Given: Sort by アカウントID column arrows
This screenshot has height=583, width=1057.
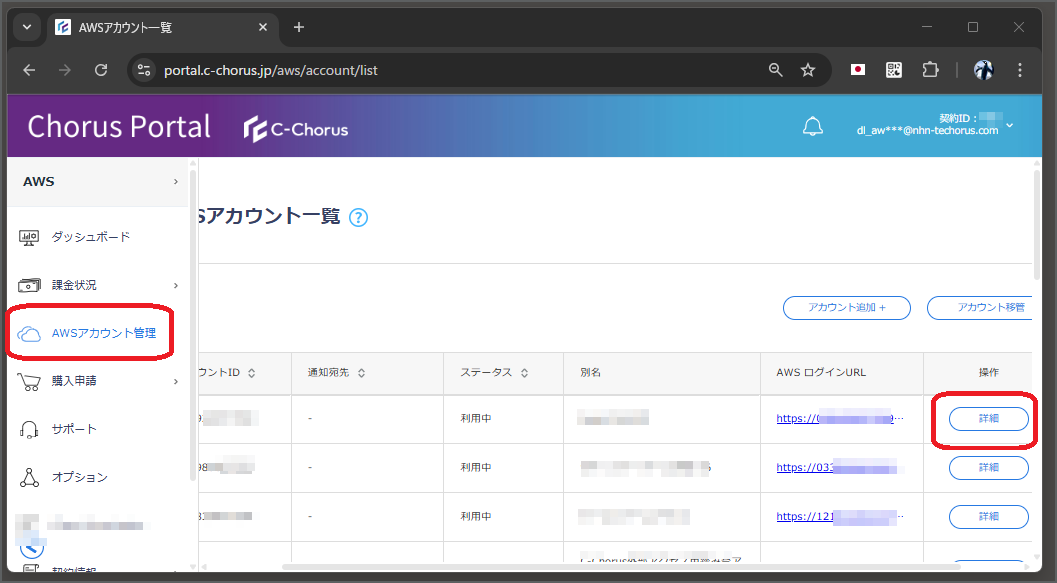Looking at the screenshot, I should click(x=251, y=373).
